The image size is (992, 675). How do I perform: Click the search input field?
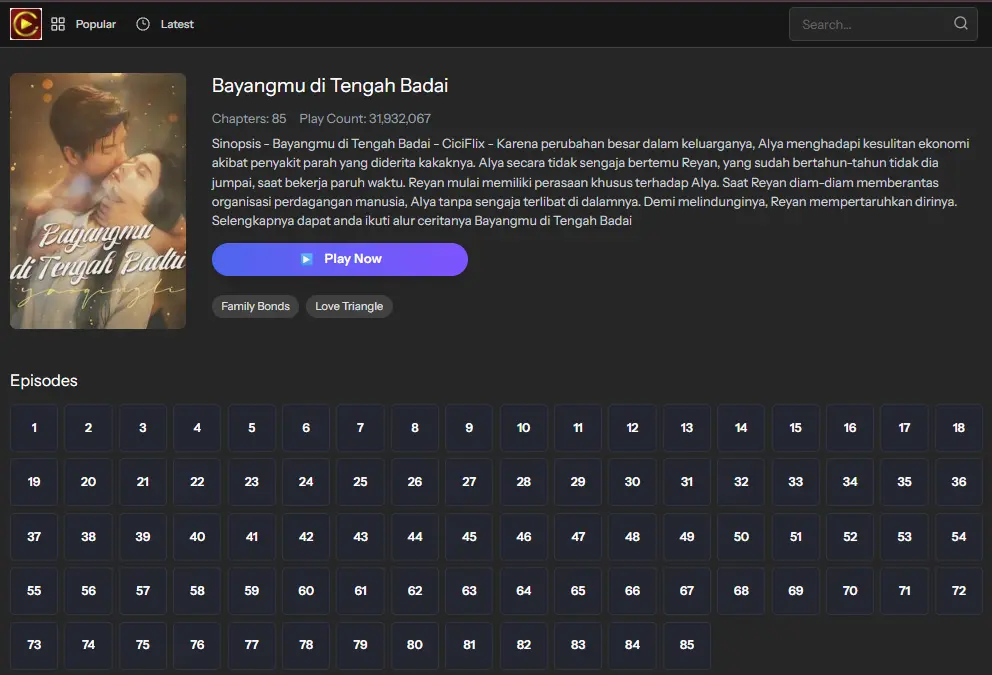pos(870,23)
